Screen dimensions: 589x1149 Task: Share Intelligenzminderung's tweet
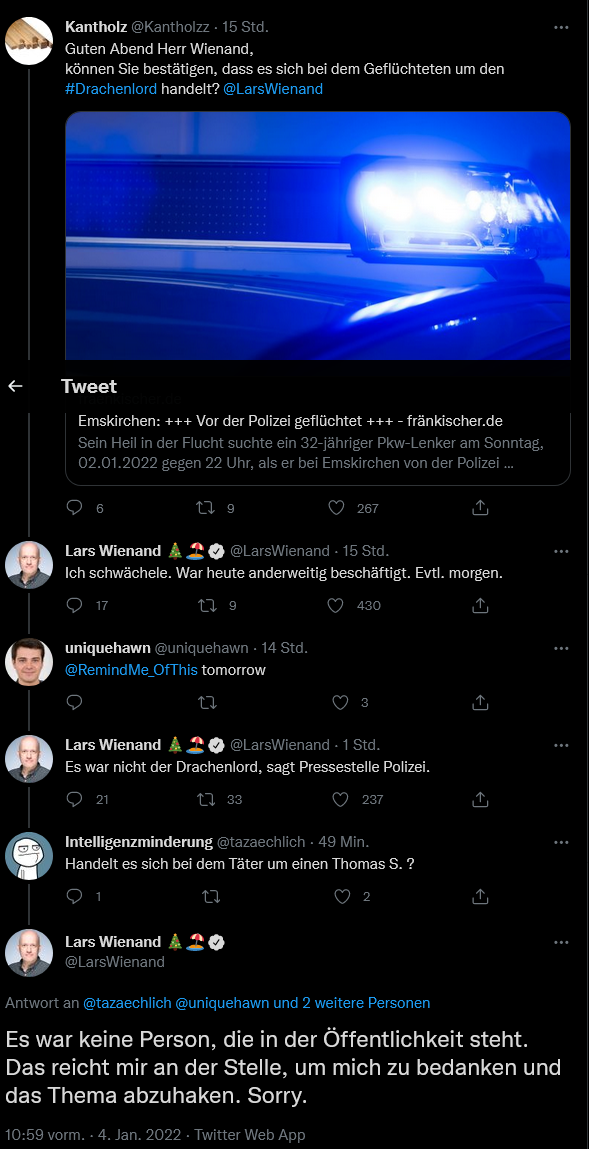click(480, 896)
